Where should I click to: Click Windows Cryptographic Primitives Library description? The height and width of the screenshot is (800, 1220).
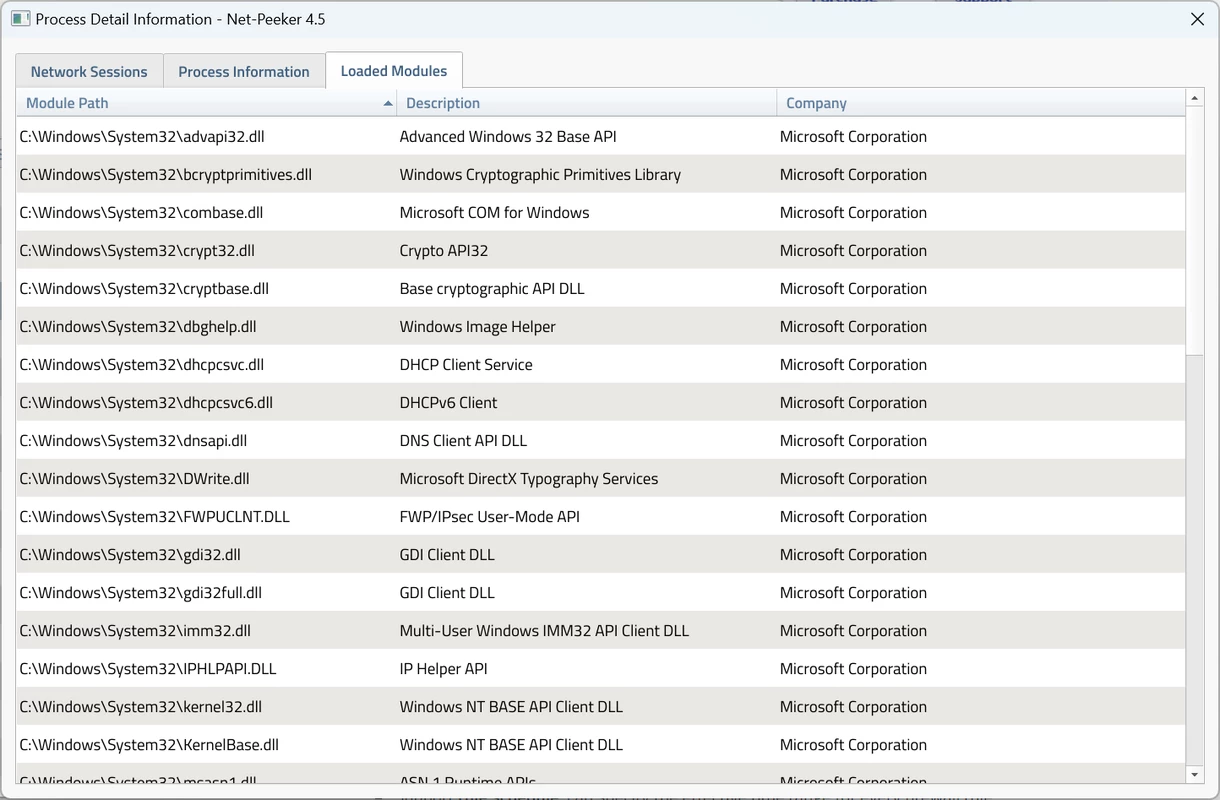pos(540,175)
